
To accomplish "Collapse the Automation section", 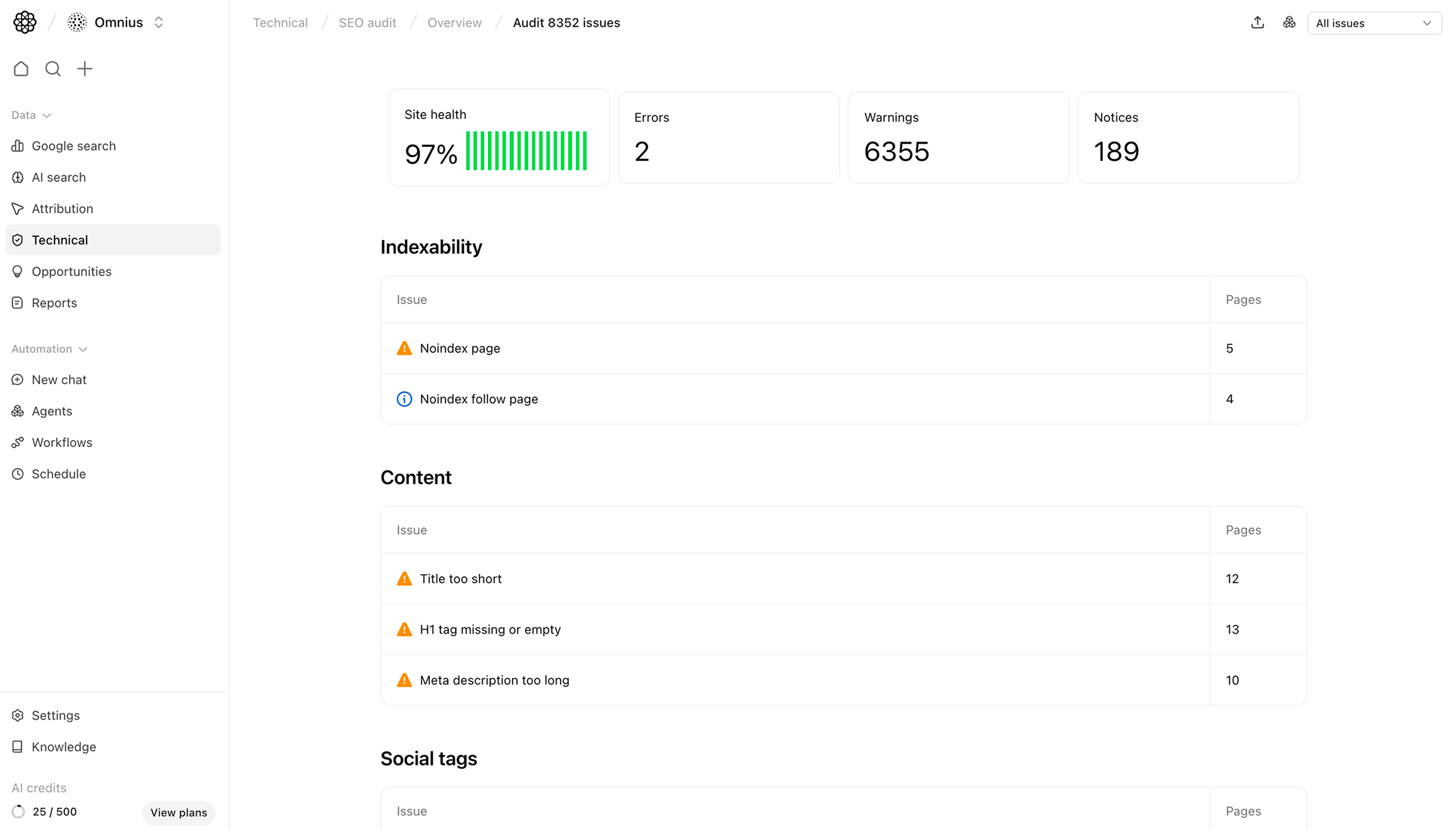I will tap(83, 349).
